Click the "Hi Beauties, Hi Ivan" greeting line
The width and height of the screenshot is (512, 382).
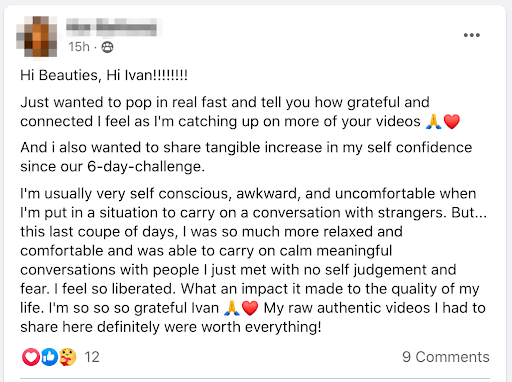click(x=104, y=75)
